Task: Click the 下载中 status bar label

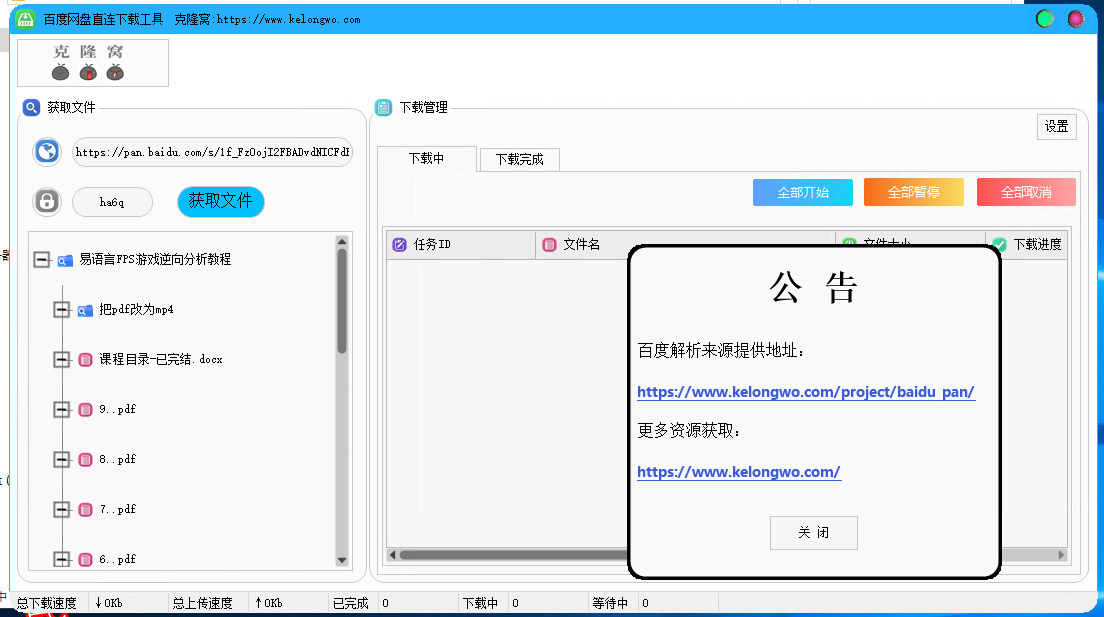Action: pos(480,603)
